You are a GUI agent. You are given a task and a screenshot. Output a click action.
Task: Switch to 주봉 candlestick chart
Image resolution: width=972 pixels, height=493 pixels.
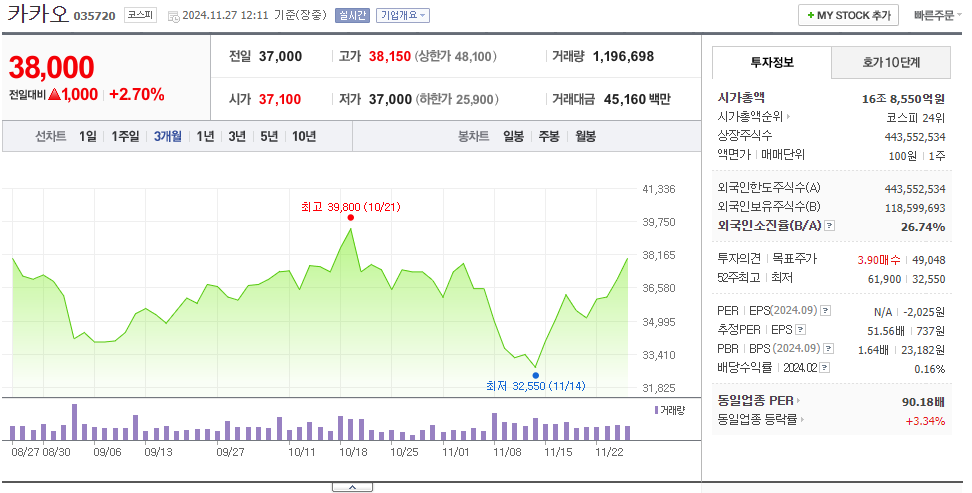549,136
